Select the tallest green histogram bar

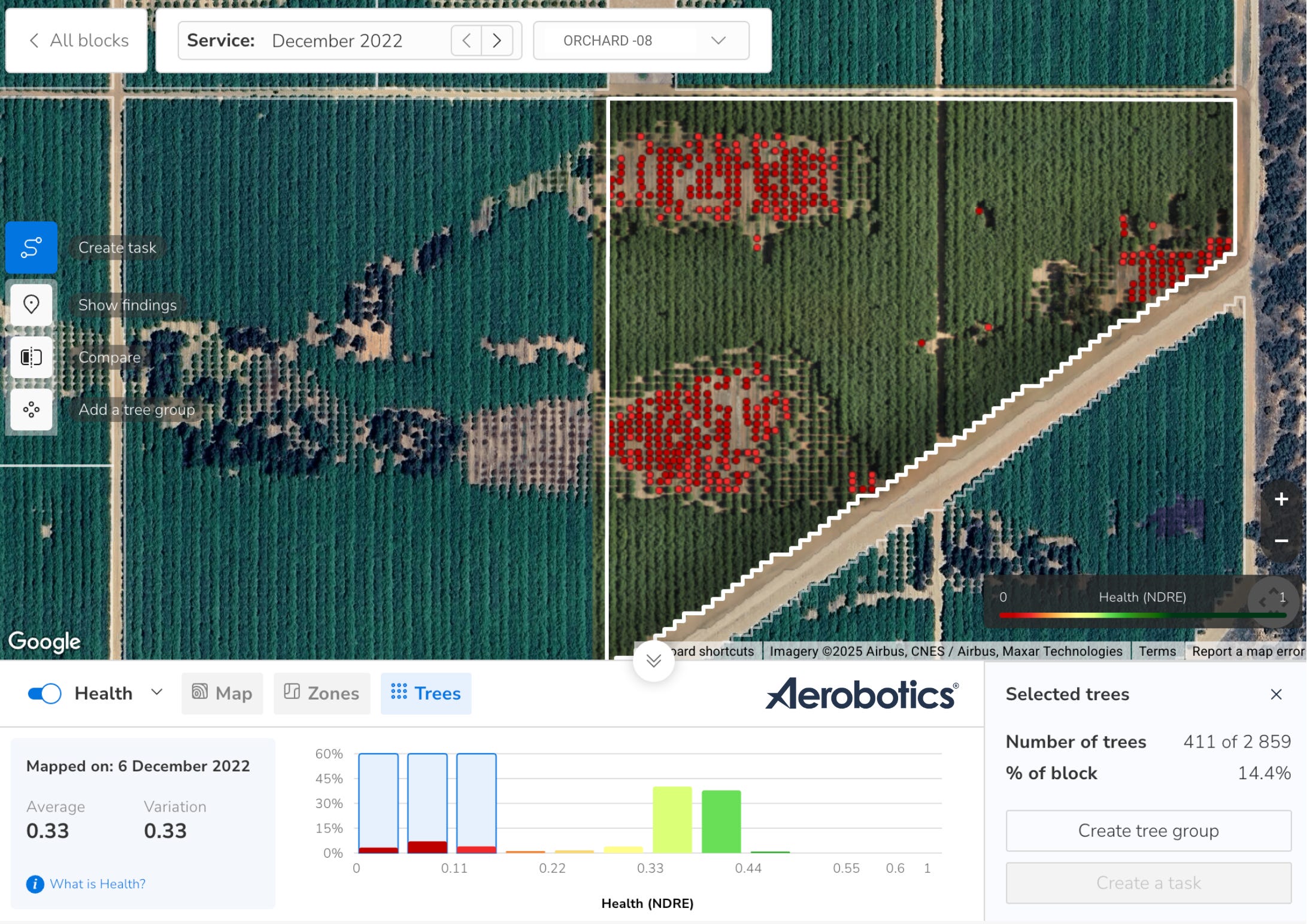[672, 820]
